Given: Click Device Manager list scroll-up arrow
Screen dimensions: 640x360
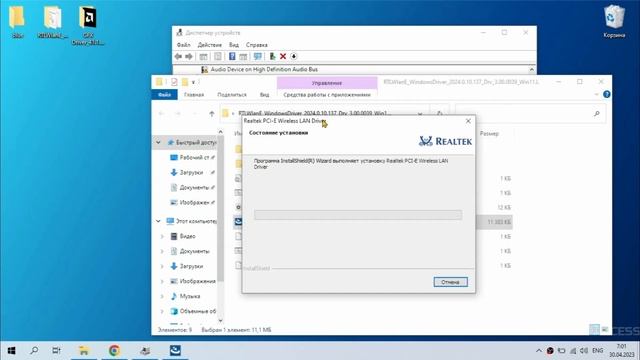Looking at the screenshot, I should [531, 69].
